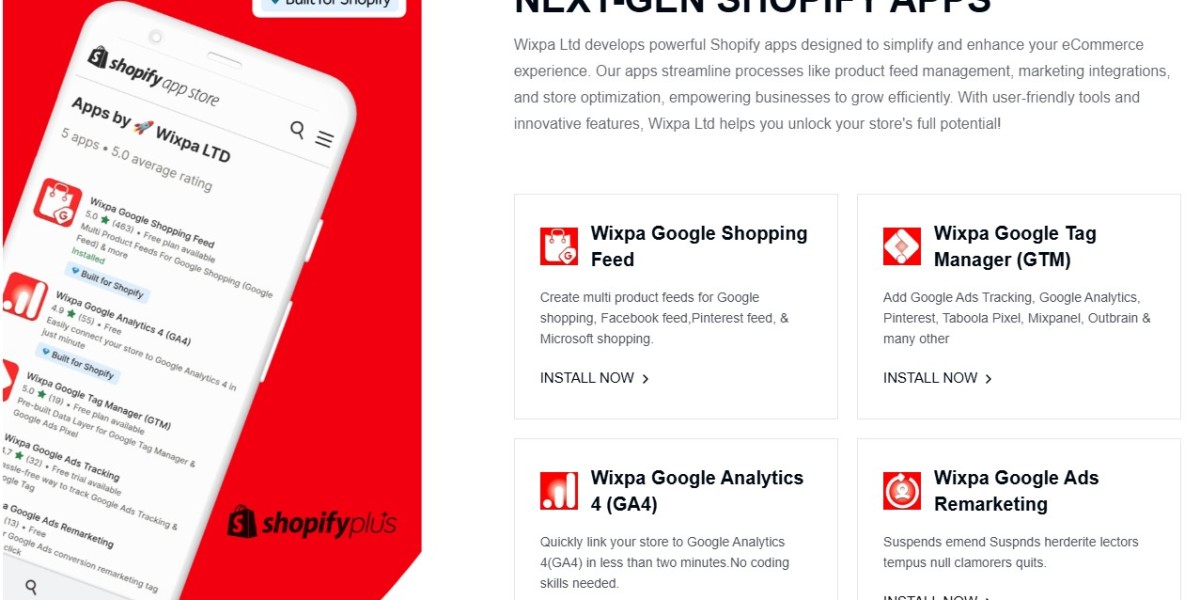The height and width of the screenshot is (600, 1200).
Task: Click the rocket icon beside Wixpa LTD
Action: [x=144, y=129]
